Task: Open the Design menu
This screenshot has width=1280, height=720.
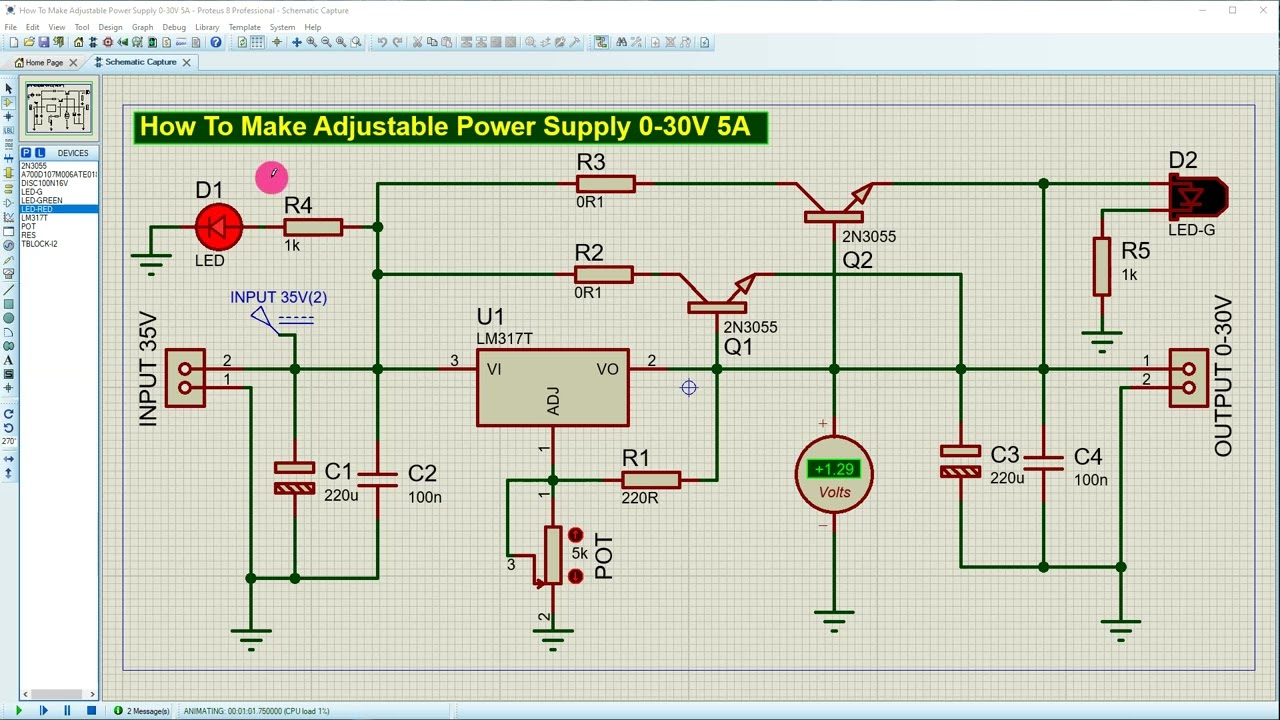Action: tap(110, 27)
